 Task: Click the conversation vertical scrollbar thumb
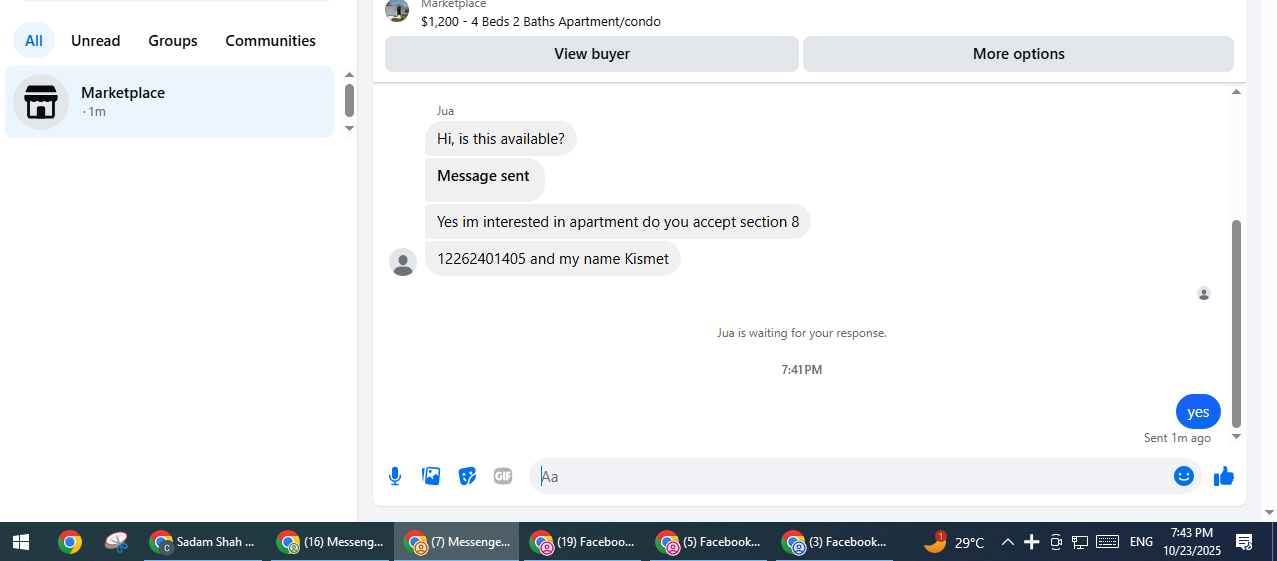[x=1236, y=323]
